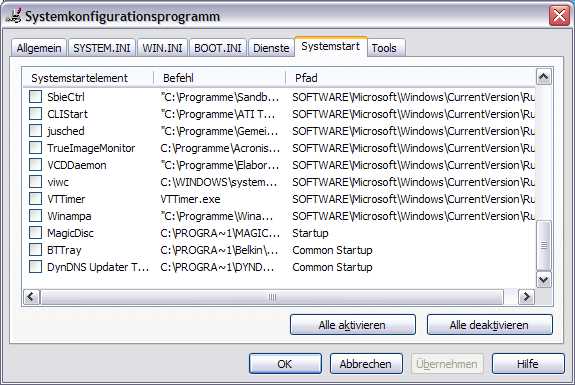This screenshot has height=385, width=575.
Task: Select DynDNS Updater's 'Common Startup' path cell
Action: tap(332, 267)
